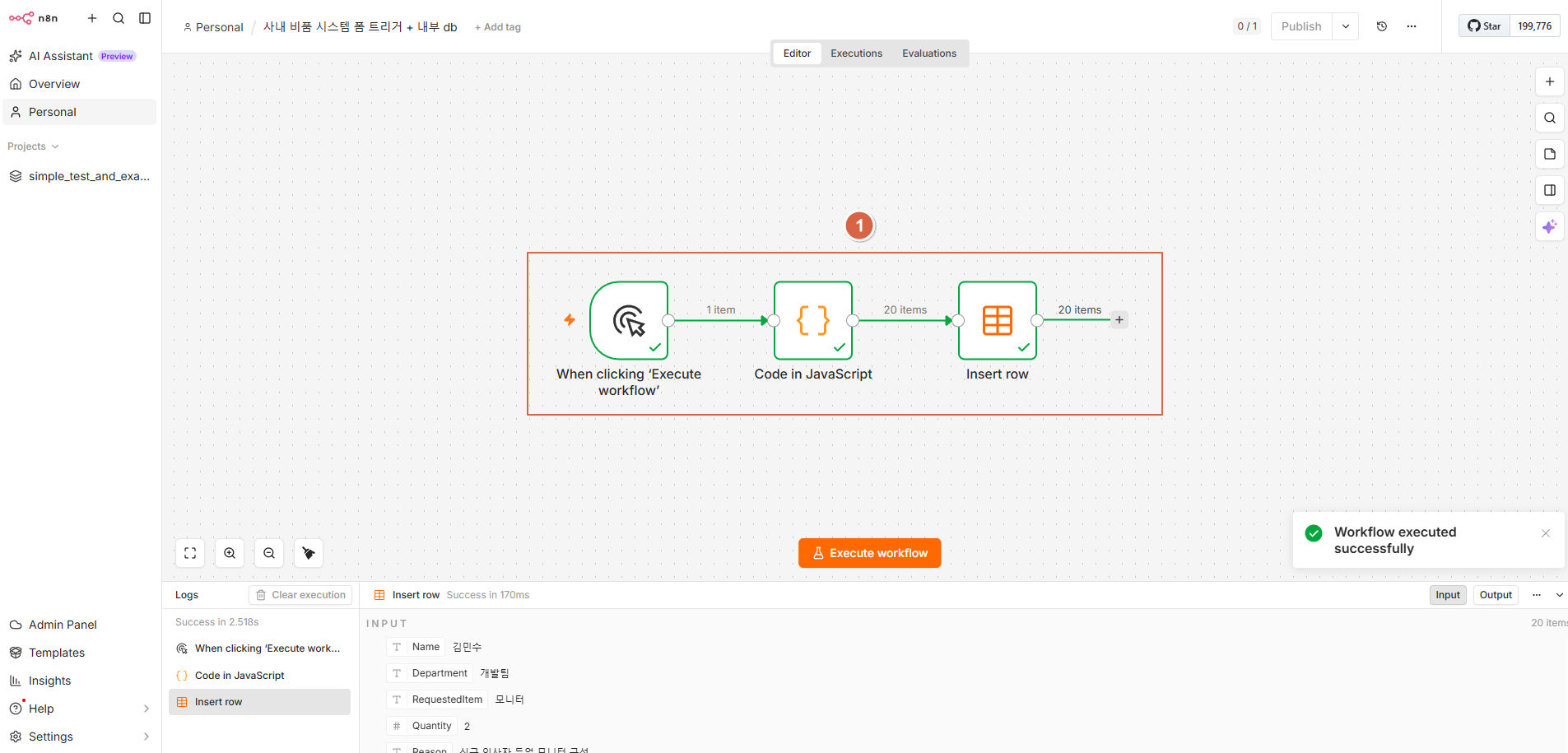The height and width of the screenshot is (753, 1568).
Task: Toggle the side panel layout button
Action: pos(1550,190)
